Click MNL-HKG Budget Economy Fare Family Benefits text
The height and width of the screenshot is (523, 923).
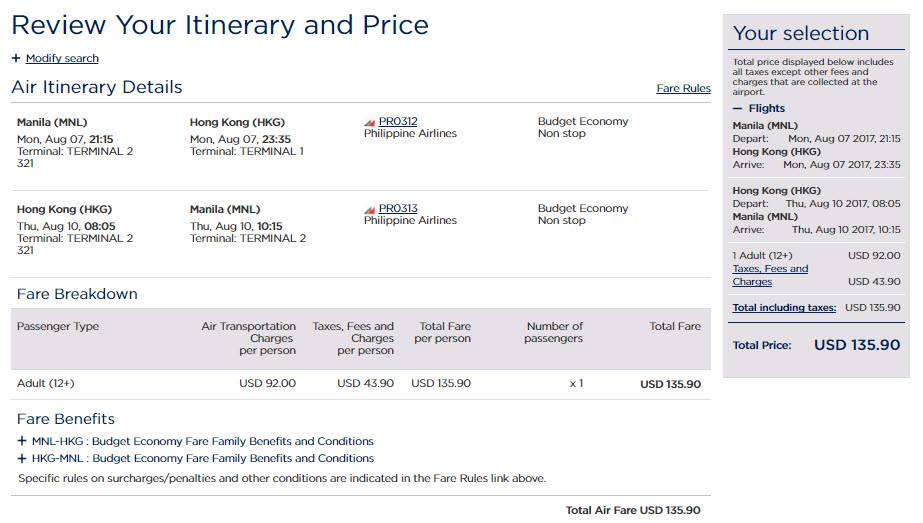coord(203,441)
